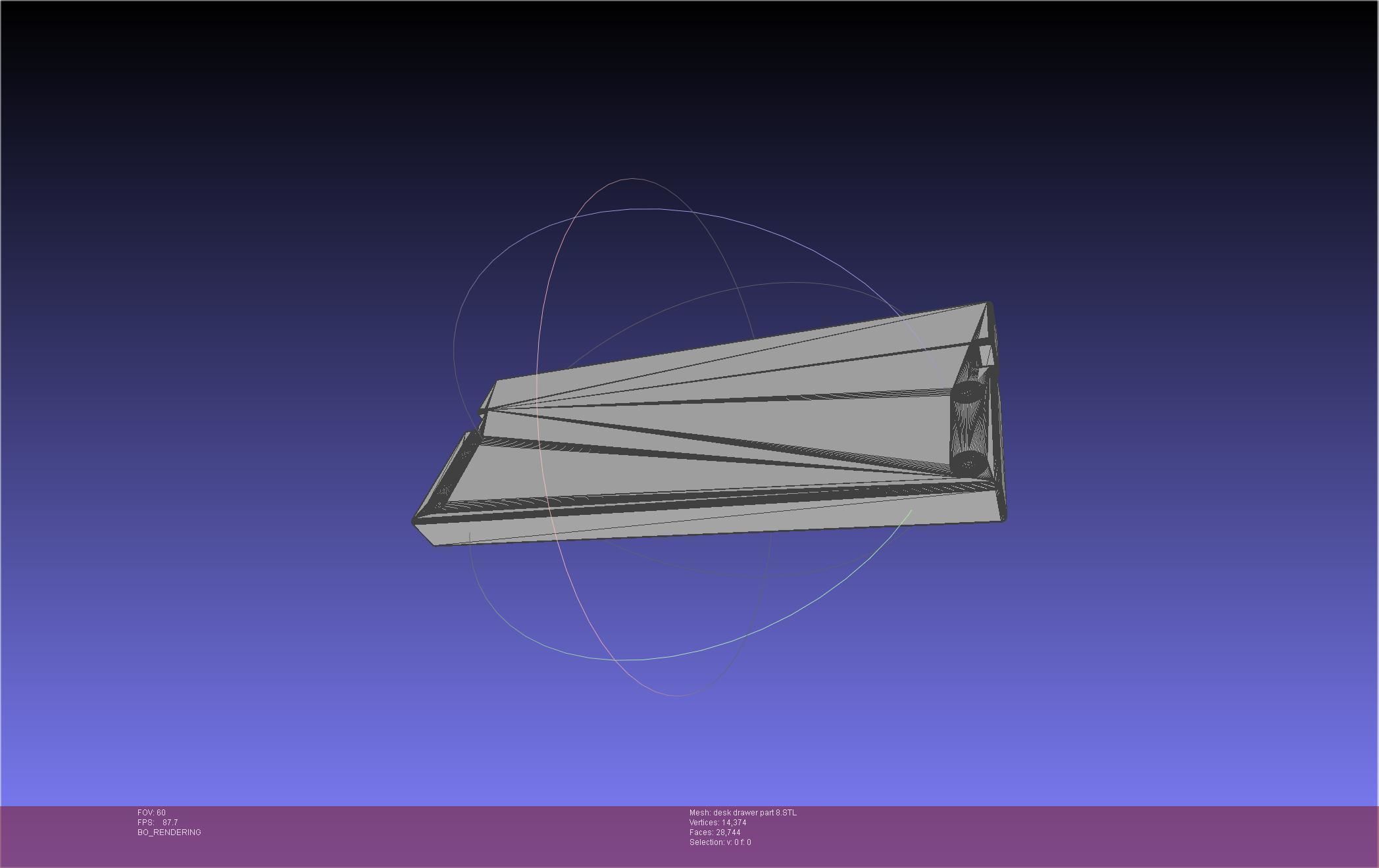Click the Faces: 28,744 count
The height and width of the screenshot is (868, 1379).
tap(715, 832)
